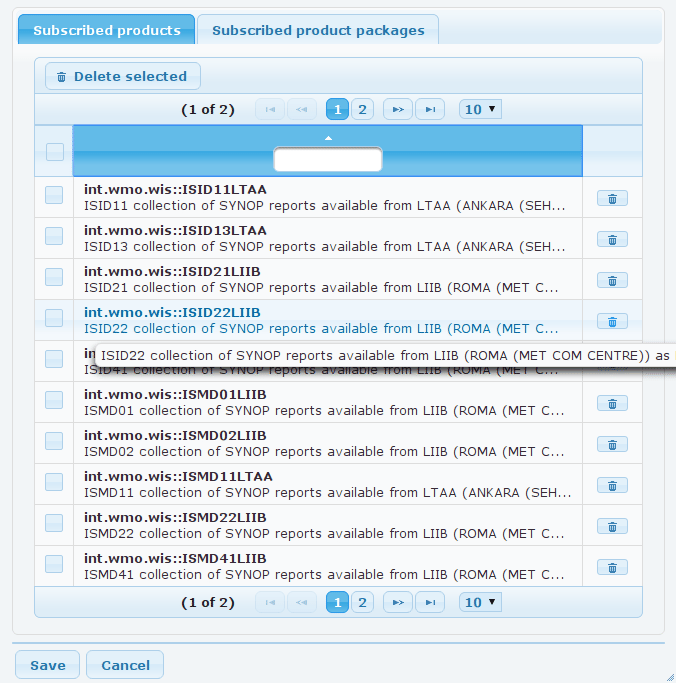
Task: Check the box for ISID21LIIB
Action: [54, 277]
